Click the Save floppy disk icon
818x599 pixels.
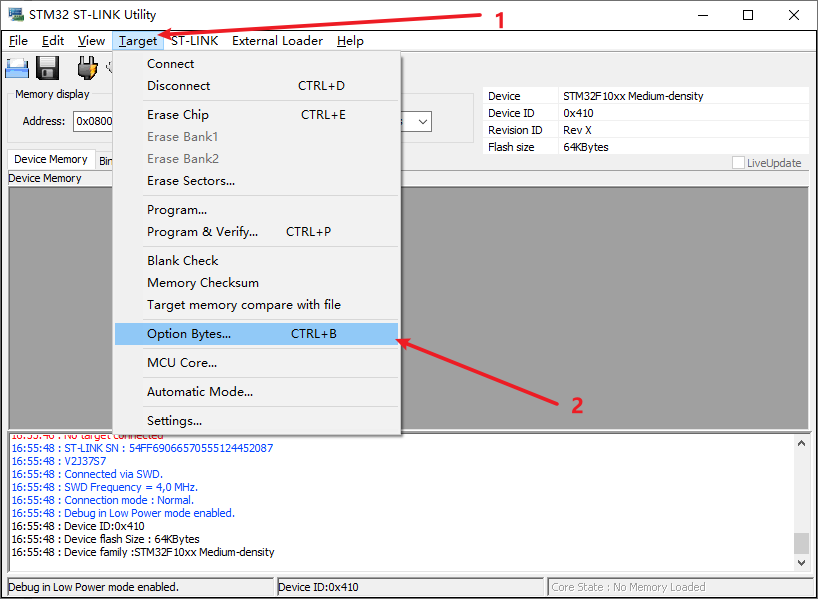pos(47,68)
